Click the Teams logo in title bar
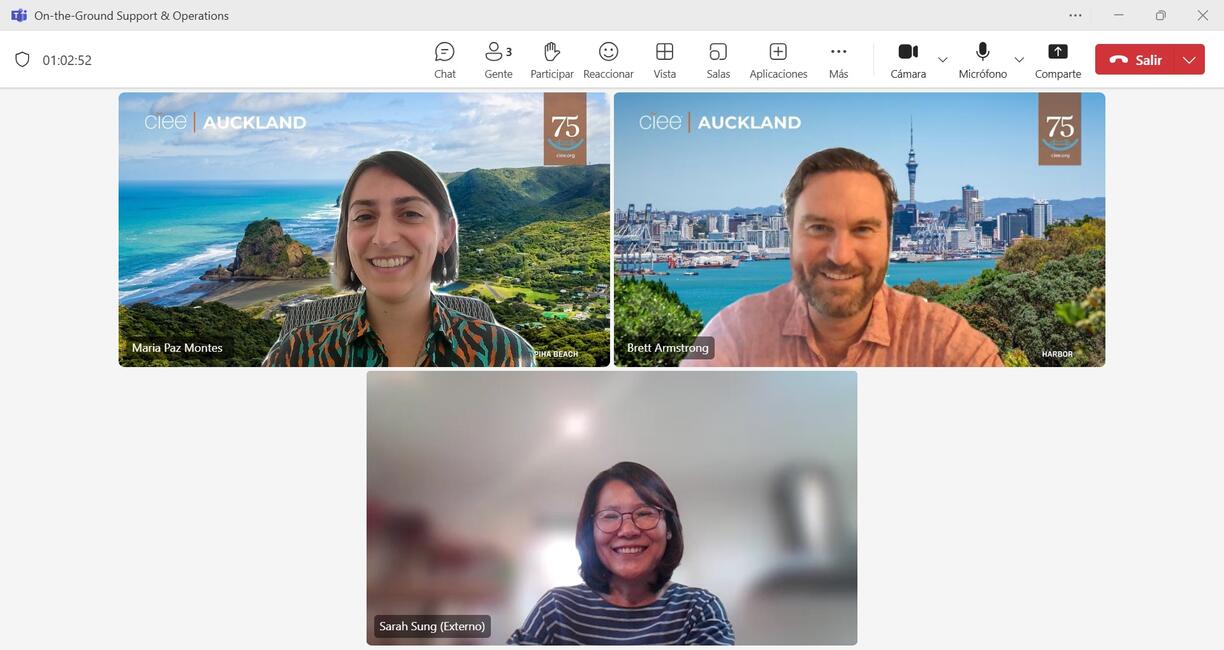Screen dimensions: 1224x650 19,15
